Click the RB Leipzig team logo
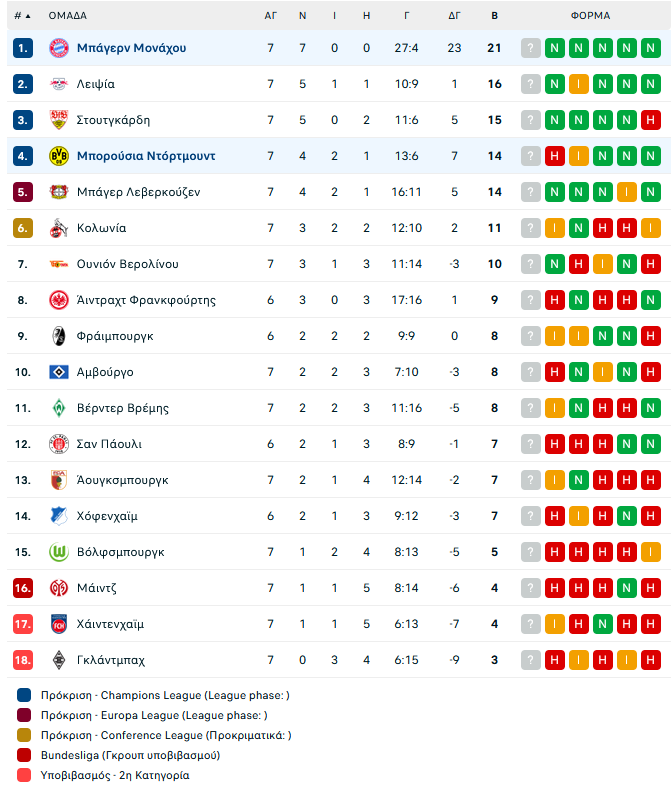 (x=57, y=84)
